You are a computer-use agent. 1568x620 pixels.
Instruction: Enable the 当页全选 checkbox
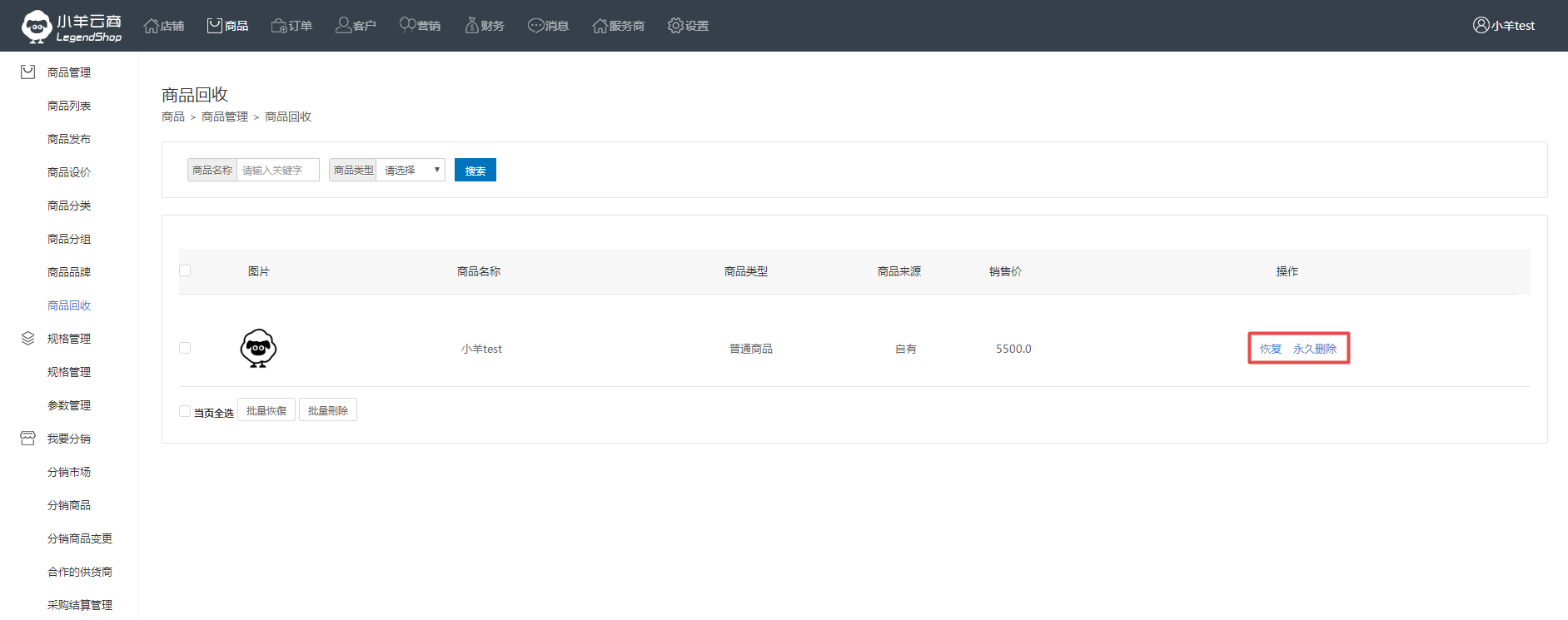tap(185, 411)
